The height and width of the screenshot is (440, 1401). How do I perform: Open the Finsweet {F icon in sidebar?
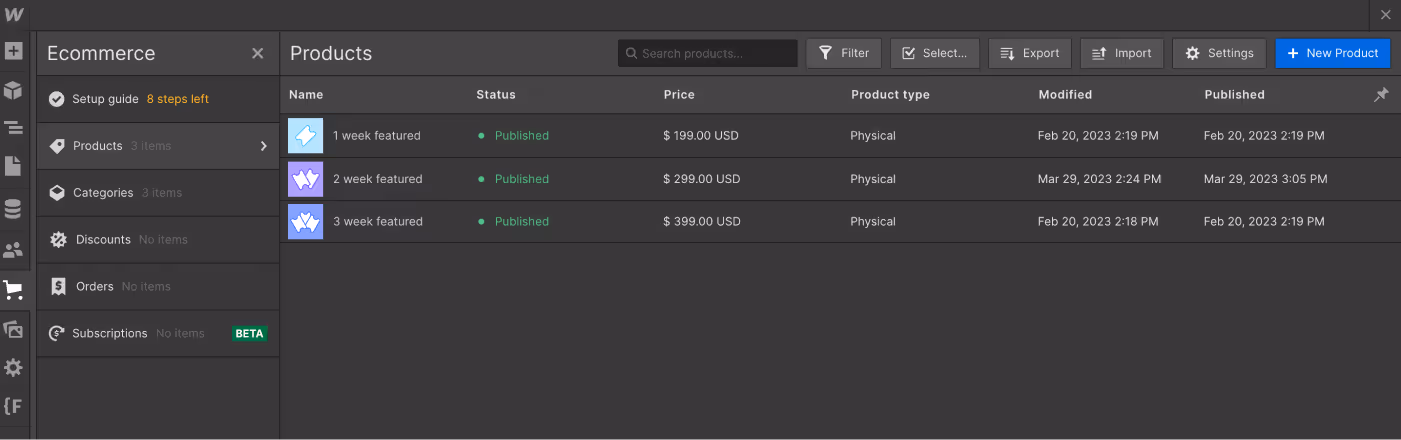[x=13, y=406]
